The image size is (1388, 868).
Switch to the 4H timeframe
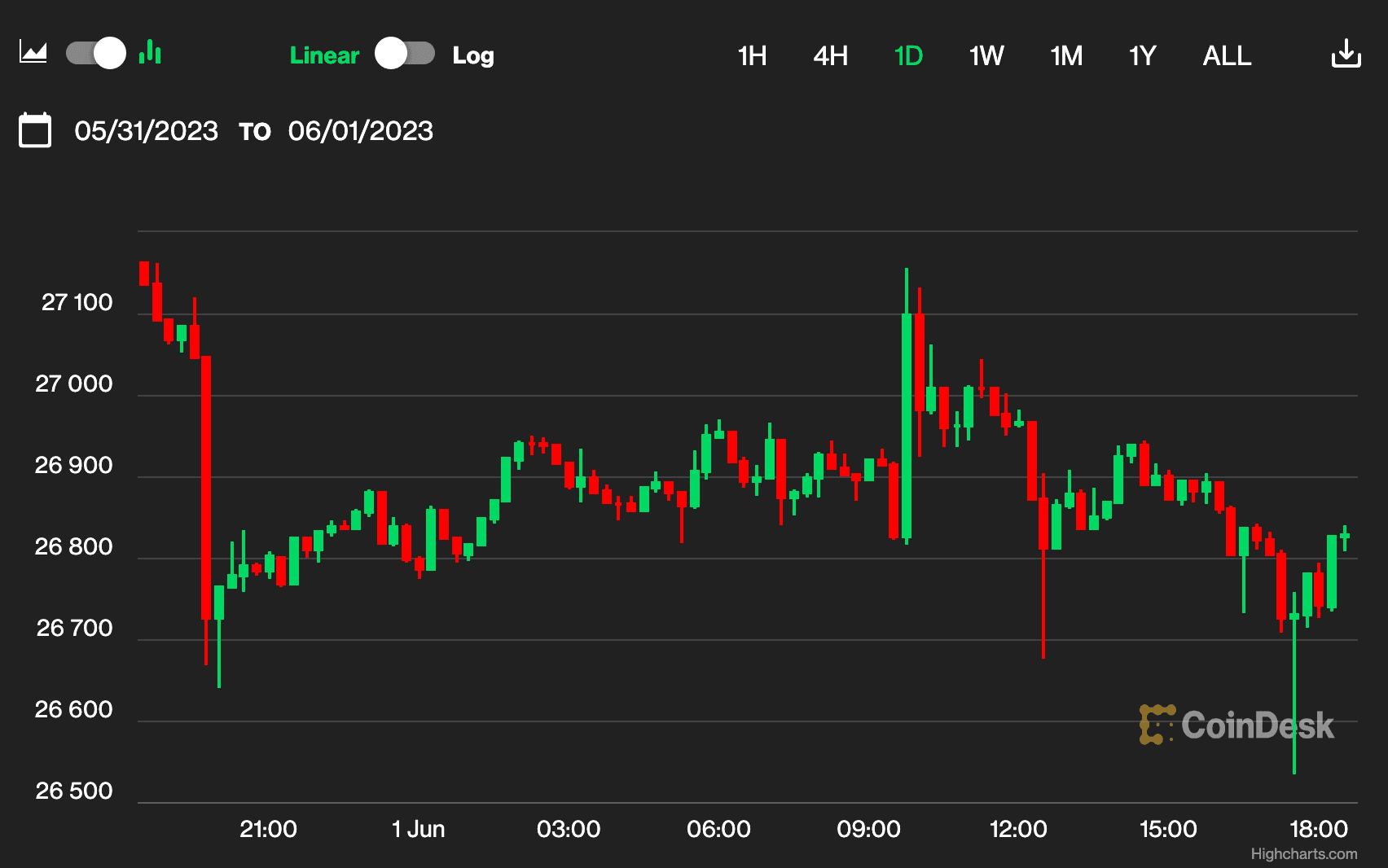click(x=831, y=55)
